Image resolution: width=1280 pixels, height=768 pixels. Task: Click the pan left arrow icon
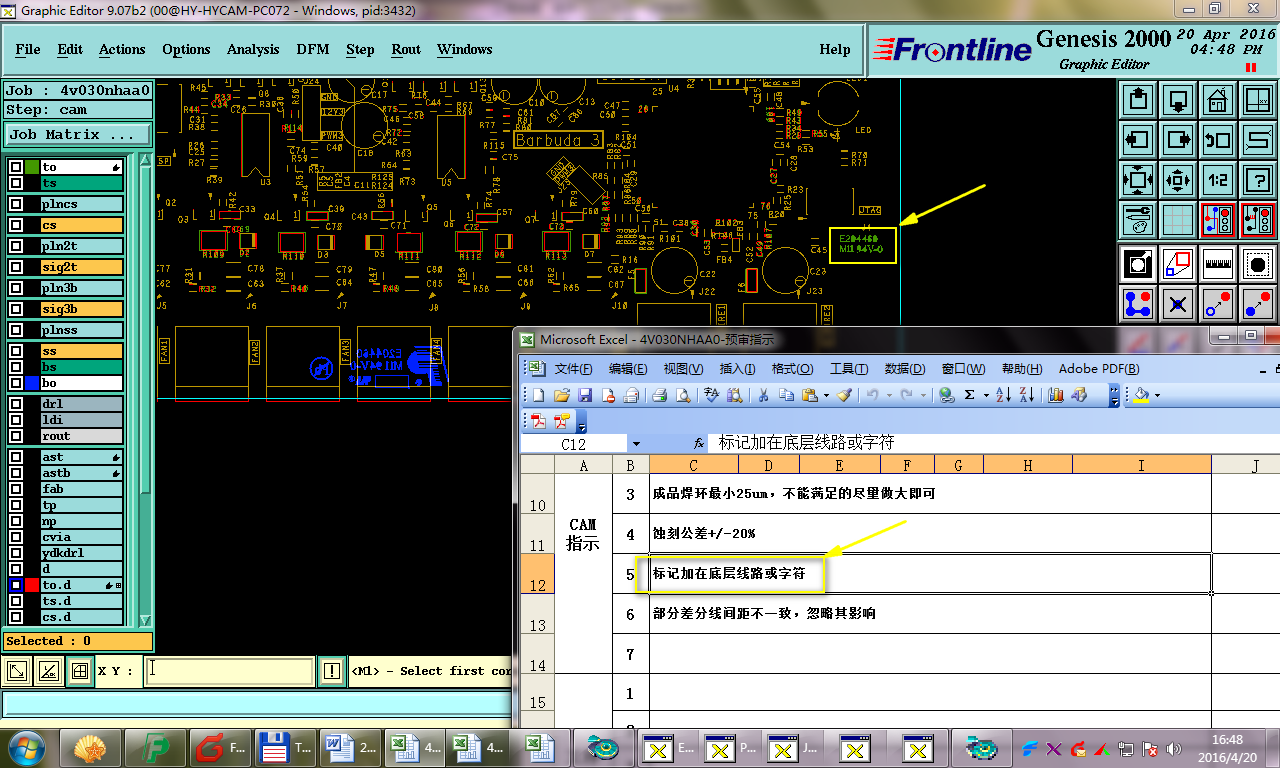[1138, 140]
